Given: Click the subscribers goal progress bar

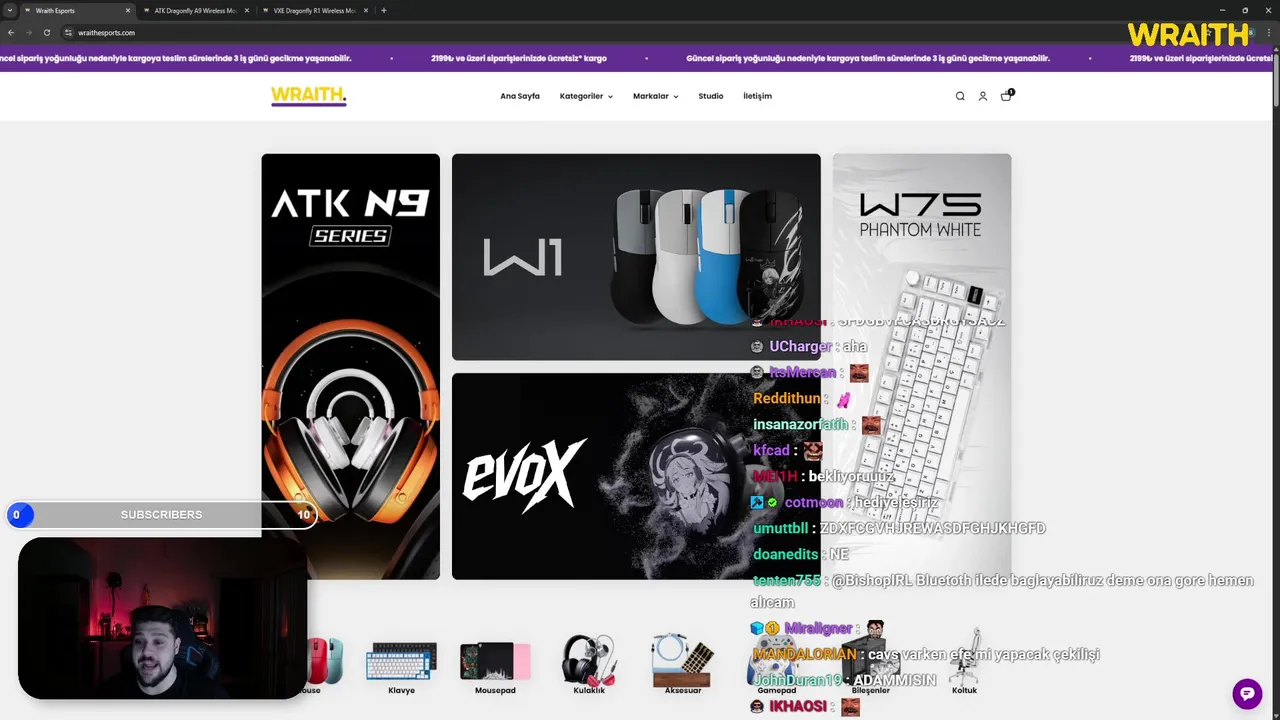Looking at the screenshot, I should [x=162, y=514].
